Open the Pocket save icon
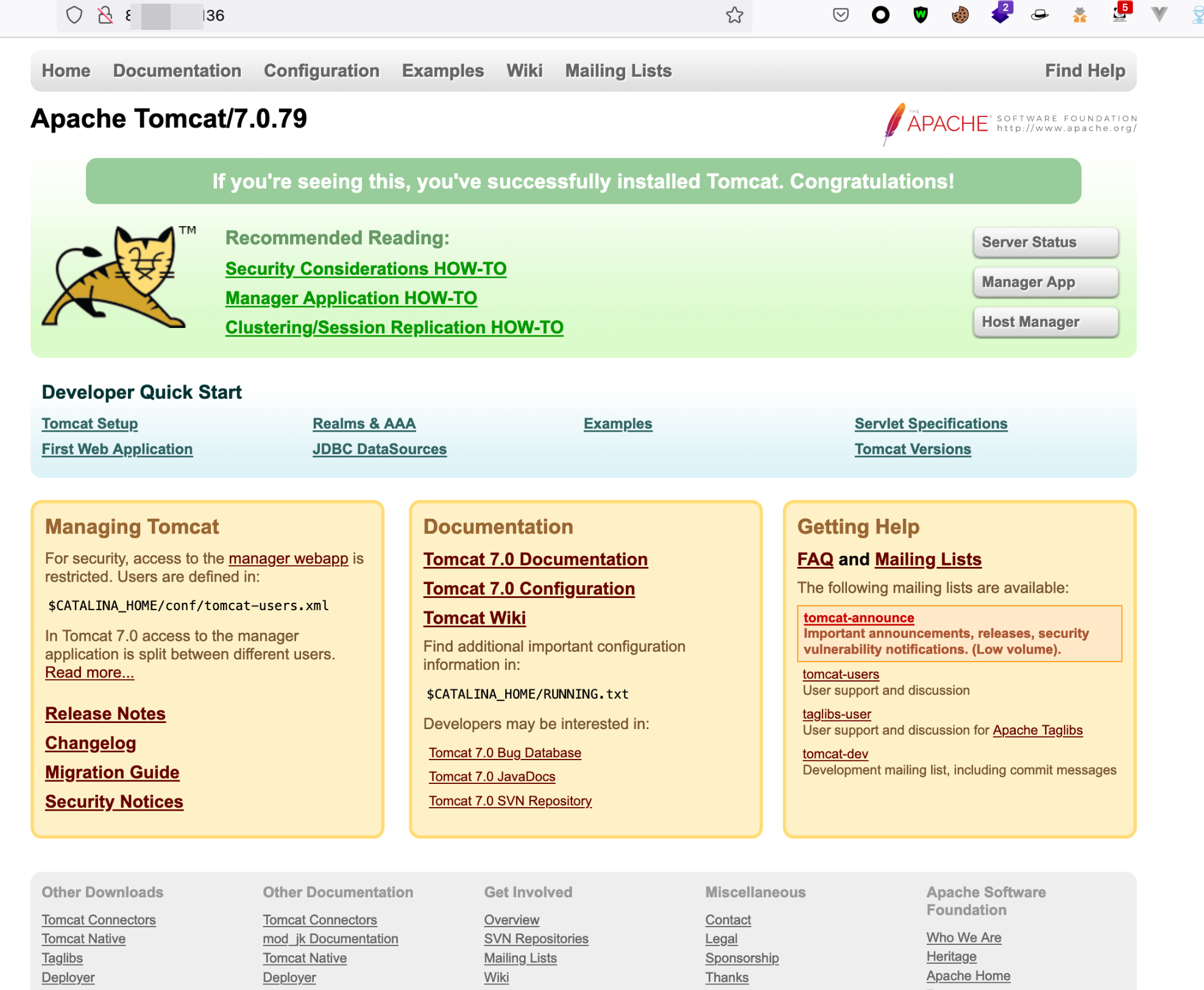Screen dimensions: 1204x990 tap(841, 15)
